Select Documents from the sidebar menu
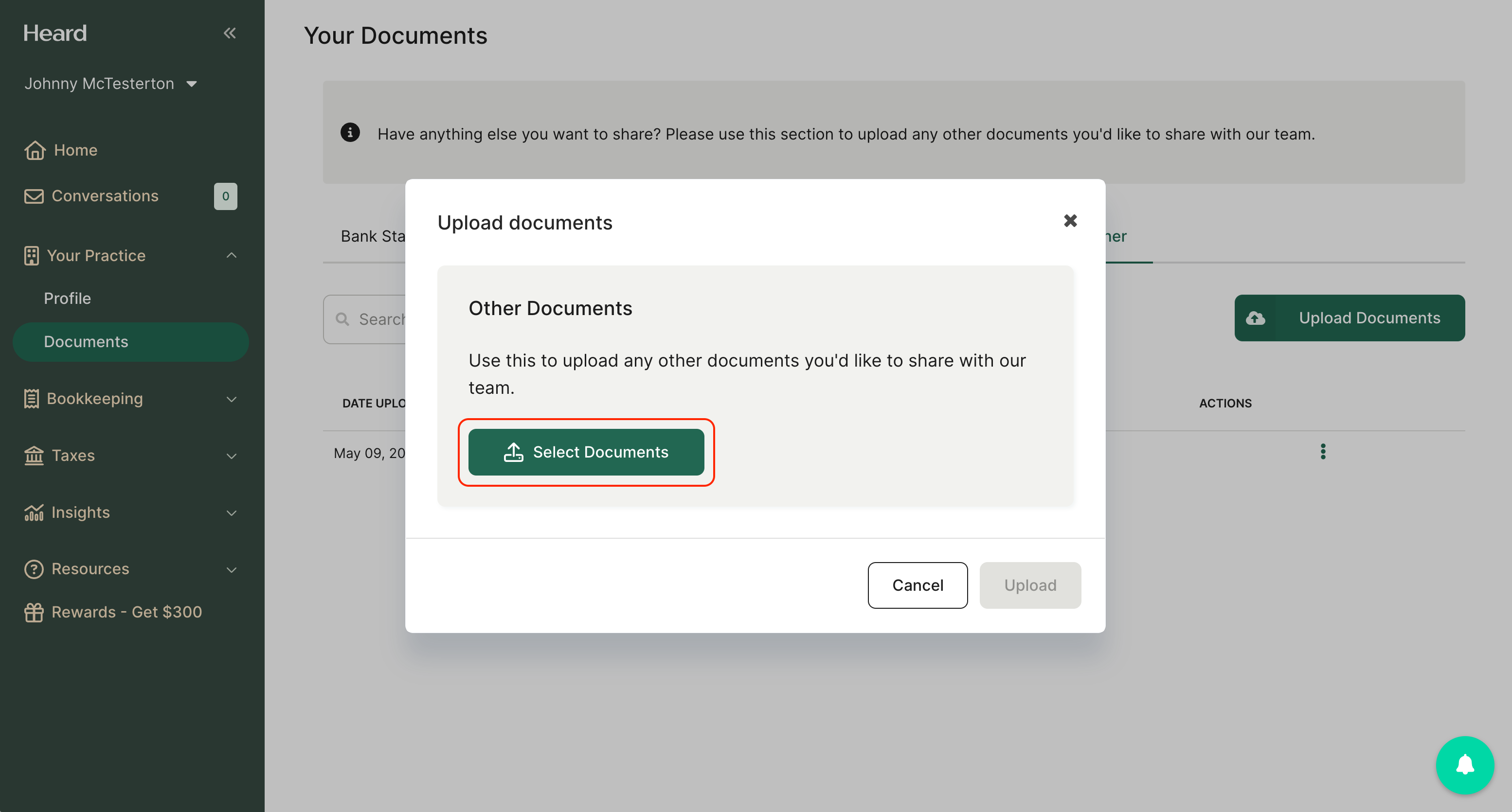This screenshot has width=1512, height=812. pyautogui.click(x=86, y=341)
